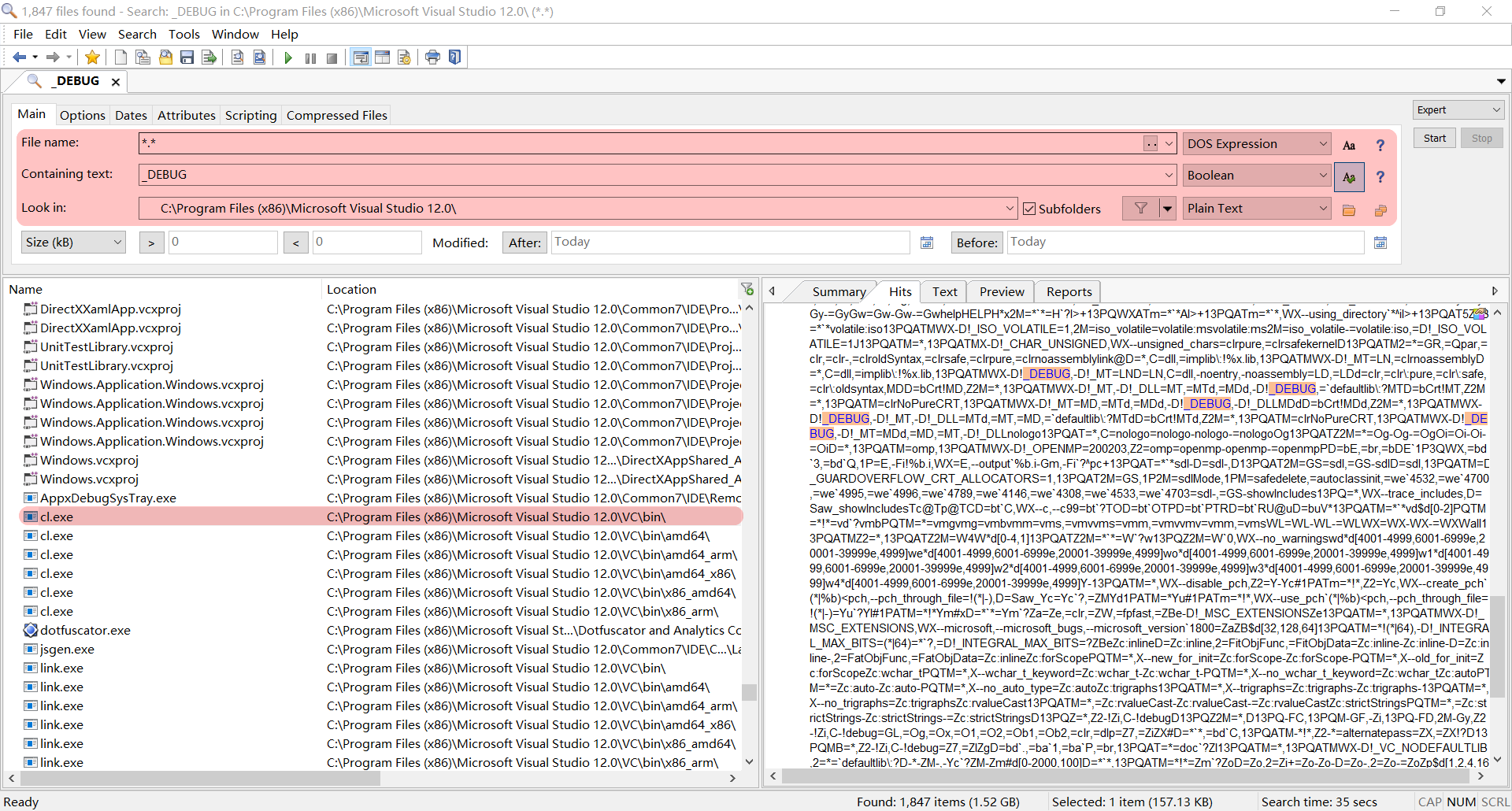Open the Reports view

point(1068,291)
